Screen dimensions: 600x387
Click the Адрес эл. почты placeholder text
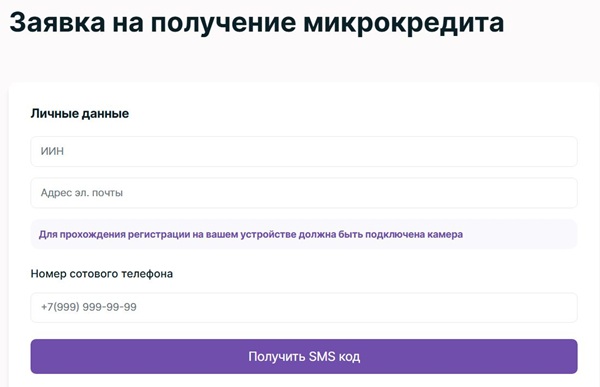(x=82, y=193)
